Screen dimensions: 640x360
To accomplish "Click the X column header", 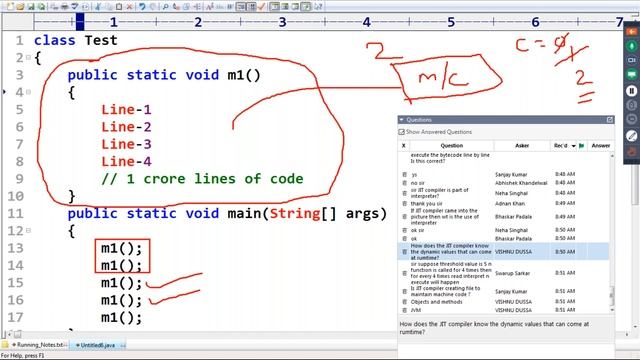I will [x=403, y=145].
